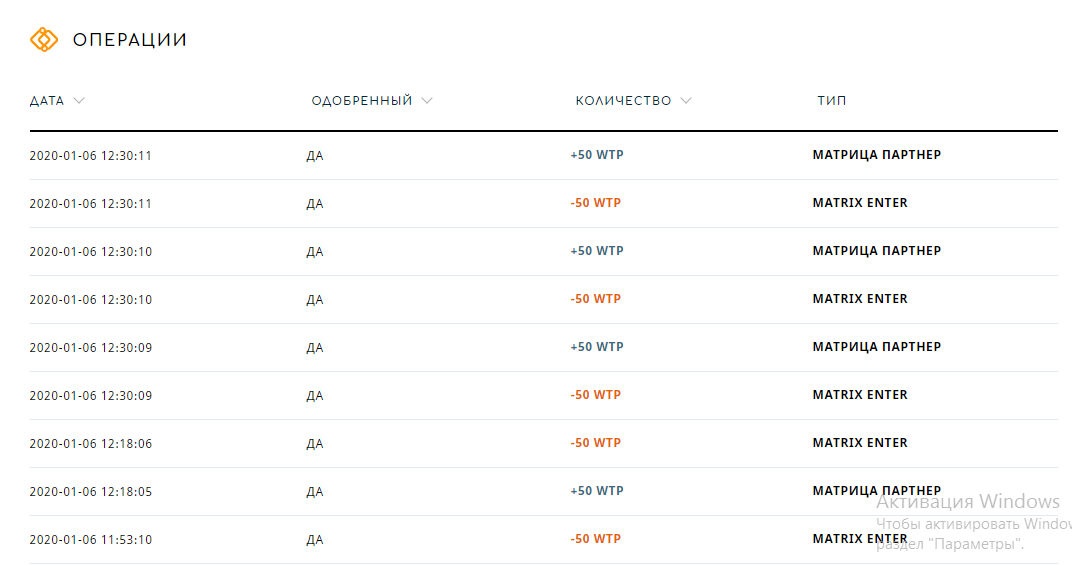
Task: Click the Да approval in 11:53:10 row
Action: 314,540
